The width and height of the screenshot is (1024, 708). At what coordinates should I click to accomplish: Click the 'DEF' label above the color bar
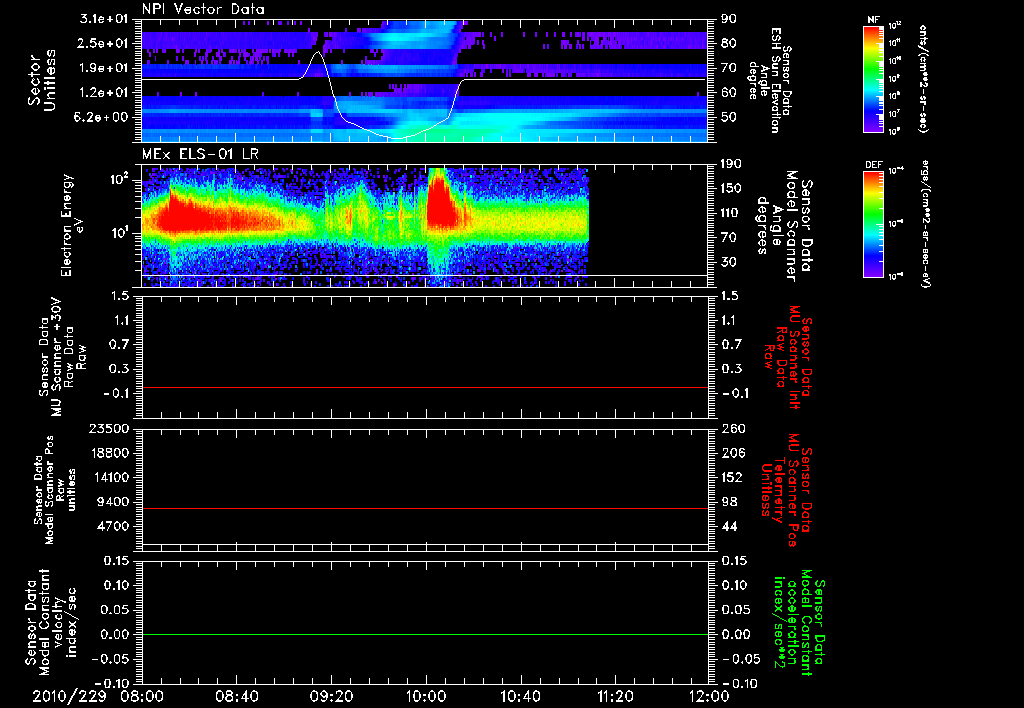coord(873,165)
